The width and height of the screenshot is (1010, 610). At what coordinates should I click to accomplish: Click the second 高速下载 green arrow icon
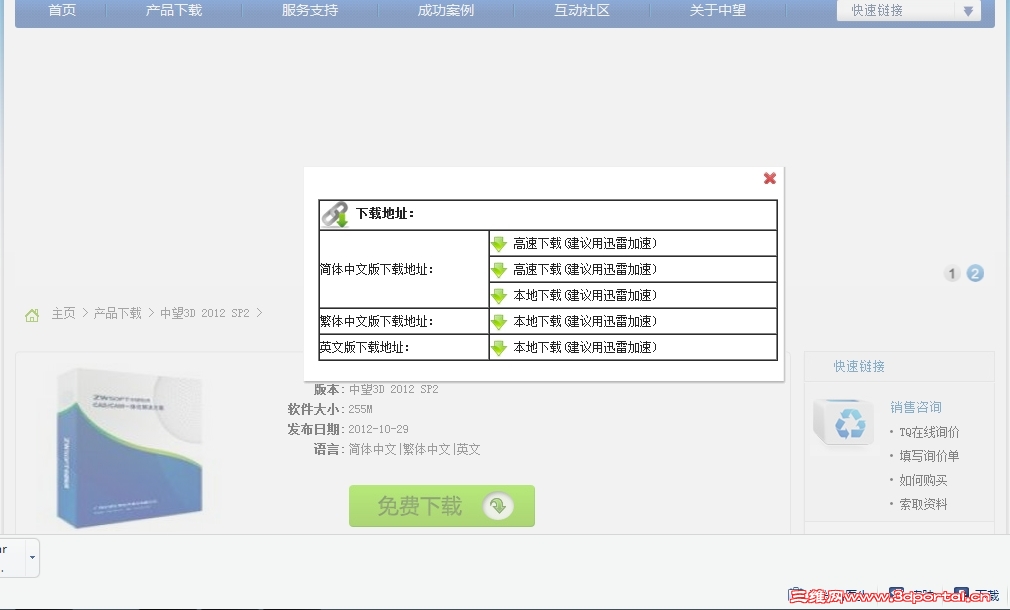pos(499,270)
